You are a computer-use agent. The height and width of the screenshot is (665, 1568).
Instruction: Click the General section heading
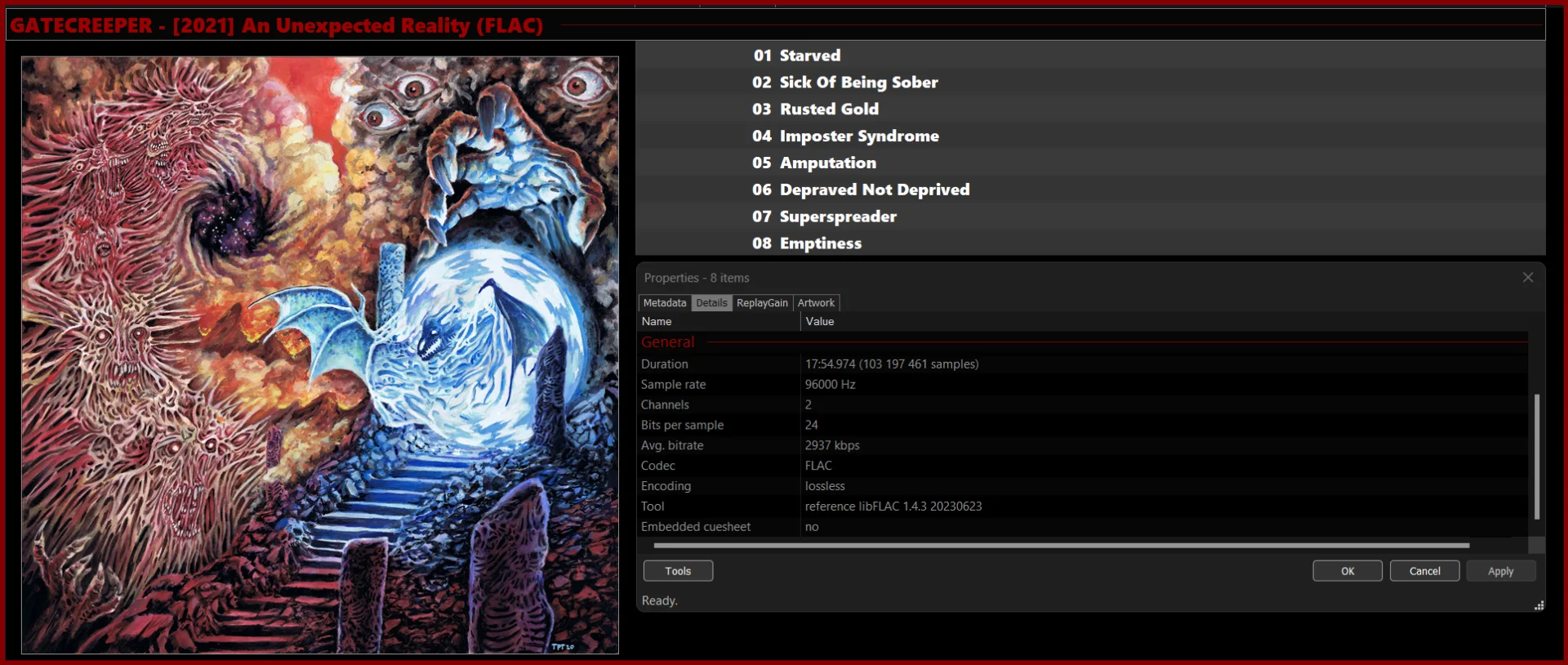(668, 342)
